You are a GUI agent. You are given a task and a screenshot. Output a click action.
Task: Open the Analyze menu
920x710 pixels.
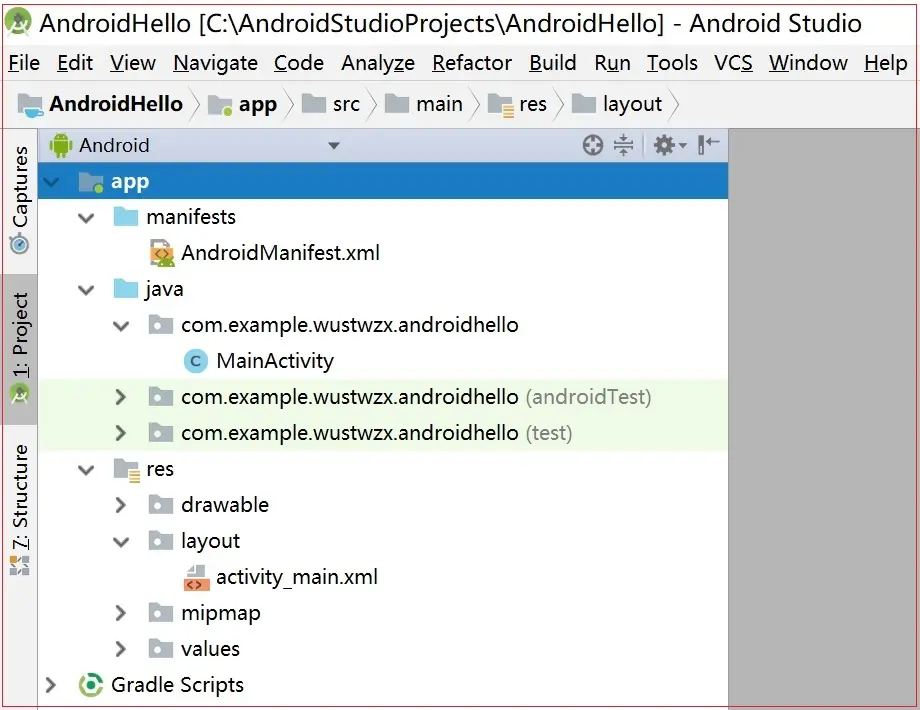pos(378,63)
